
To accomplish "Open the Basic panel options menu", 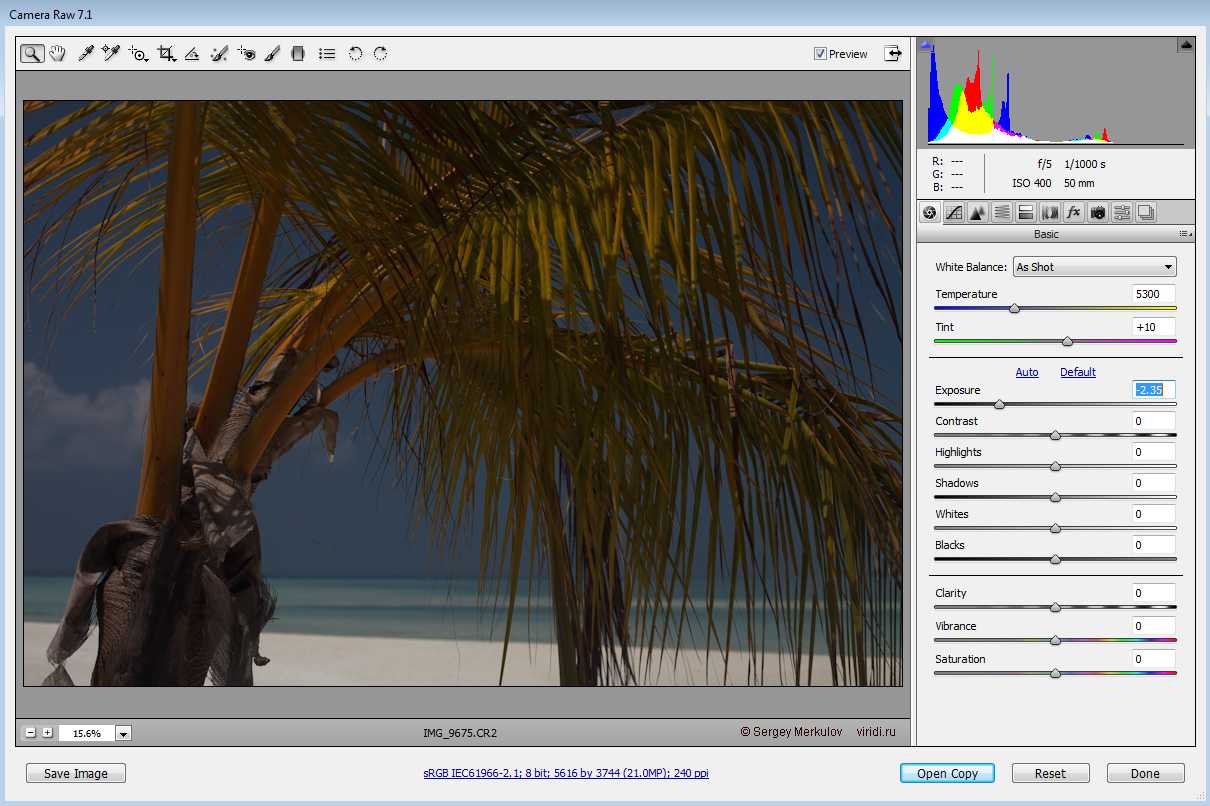I will [x=1185, y=234].
